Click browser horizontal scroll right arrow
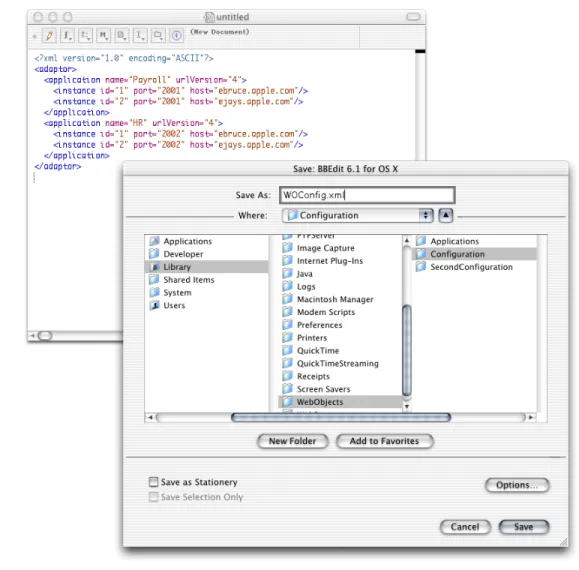 pos(531,418)
